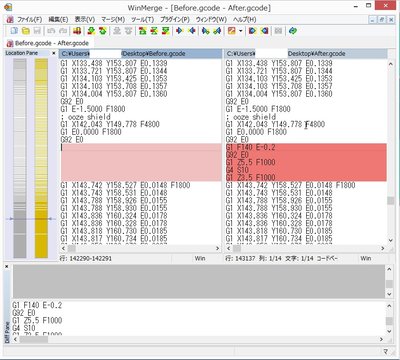Image resolution: width=400 pixels, height=360 pixels.
Task: Click the empty pink diff block in left pane
Action: pyautogui.click(x=141, y=162)
